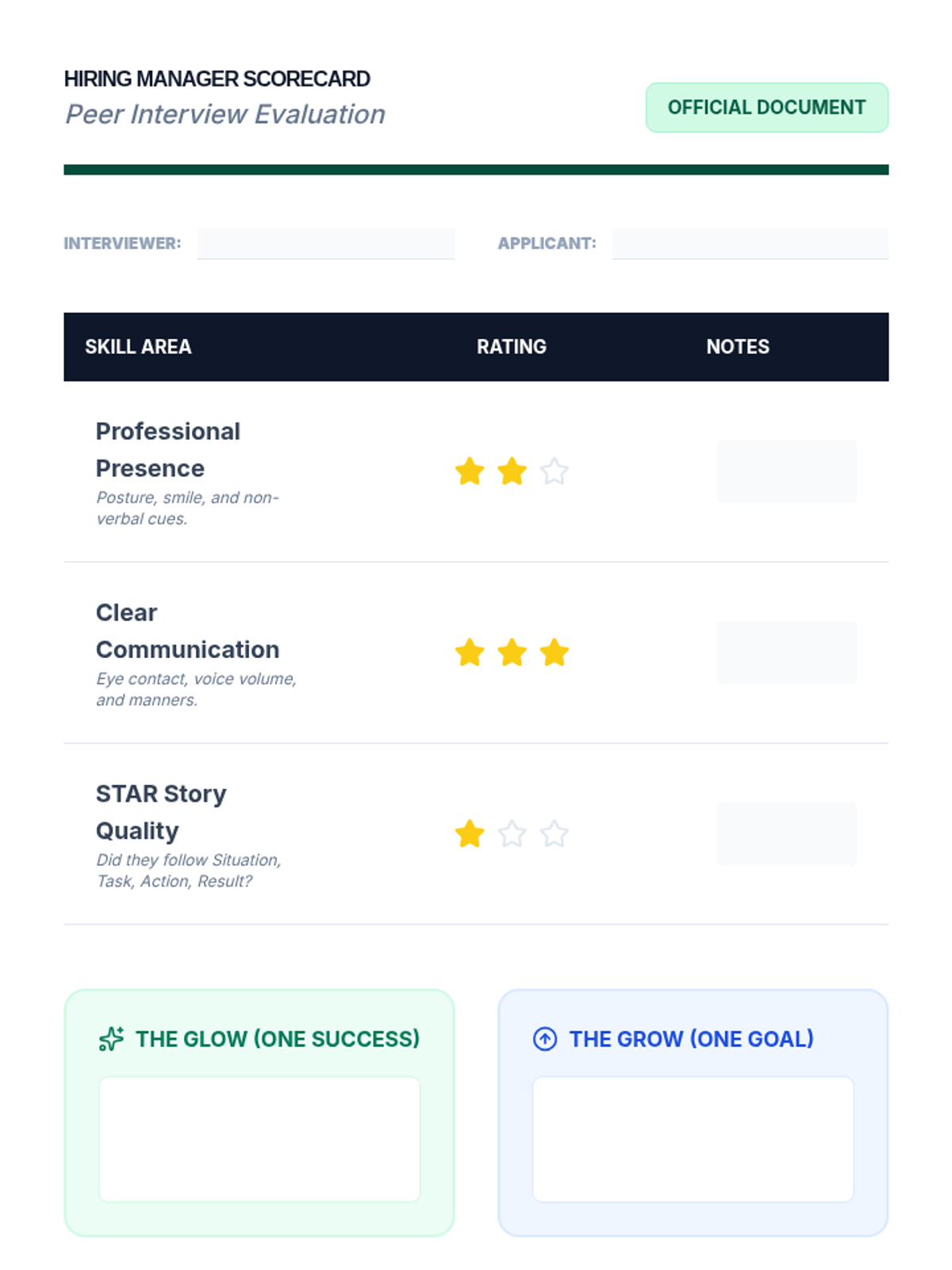952x1270 pixels.
Task: Focus the Applicant name field
Action: click(750, 244)
